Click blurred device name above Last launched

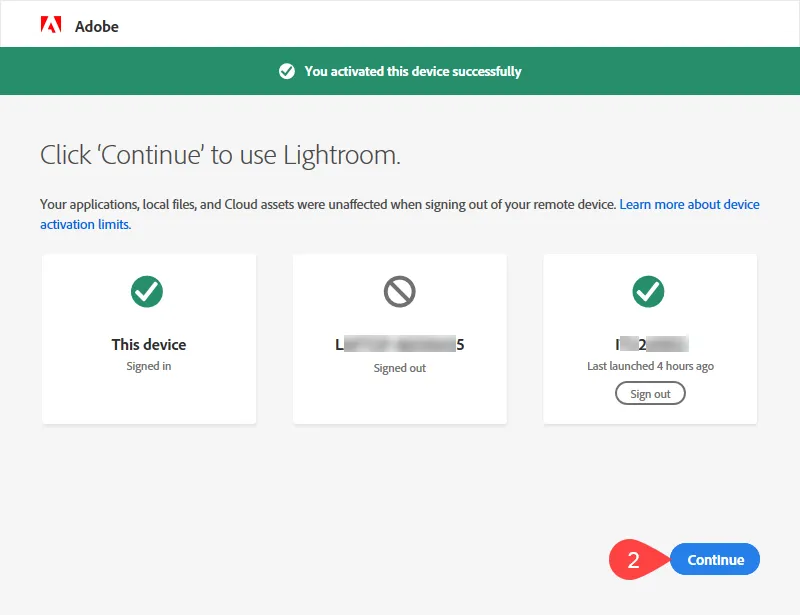pos(652,345)
